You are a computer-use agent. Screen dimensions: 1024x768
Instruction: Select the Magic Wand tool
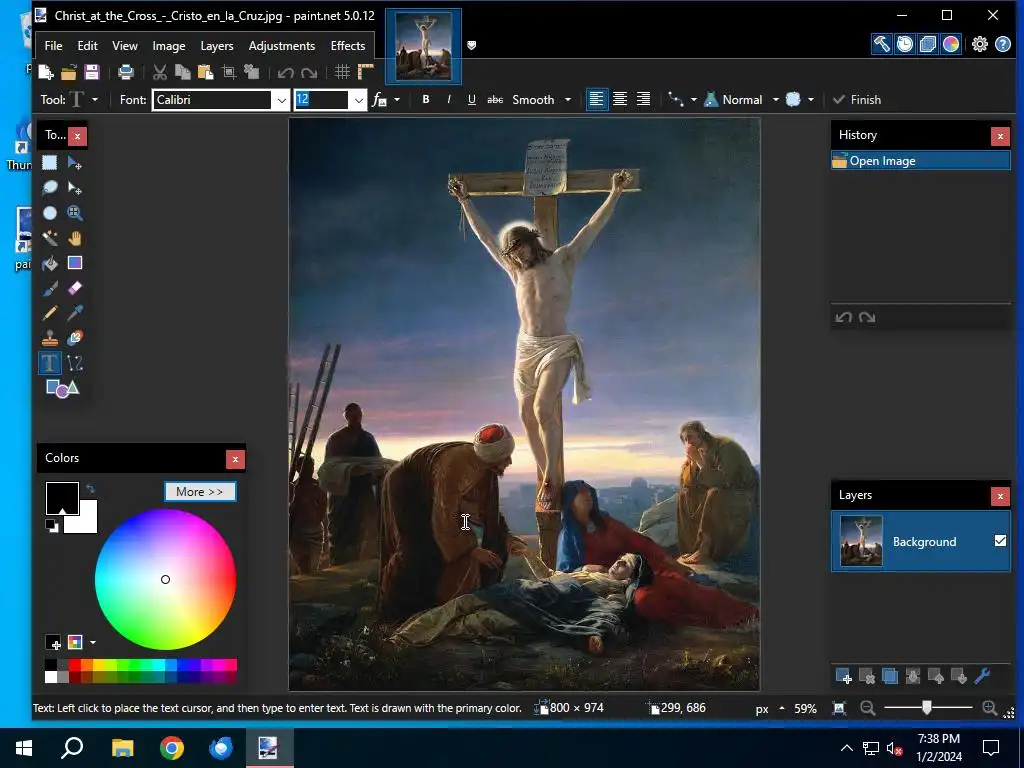(50, 238)
